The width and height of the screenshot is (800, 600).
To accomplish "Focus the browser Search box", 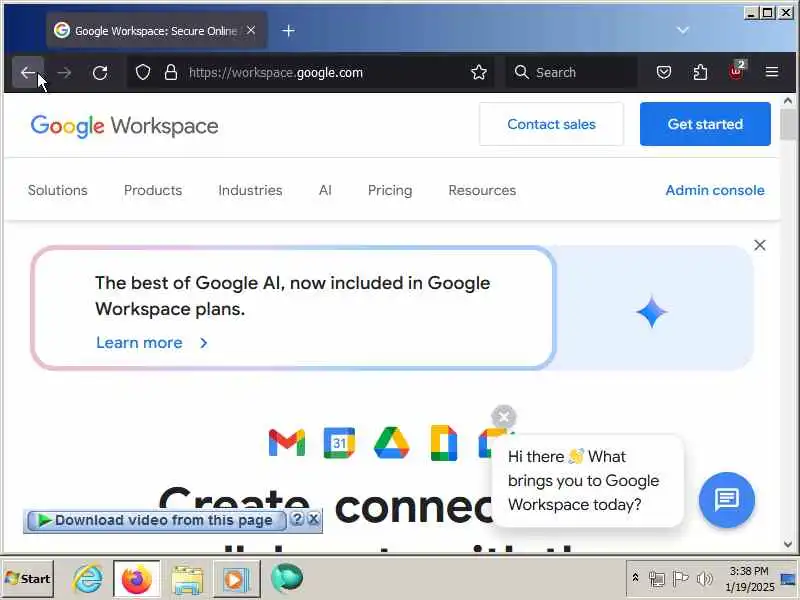I will coord(571,72).
